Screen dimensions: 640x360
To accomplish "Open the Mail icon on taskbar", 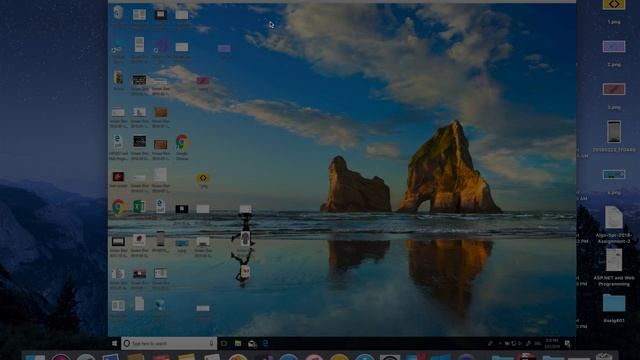I will click(252, 344).
